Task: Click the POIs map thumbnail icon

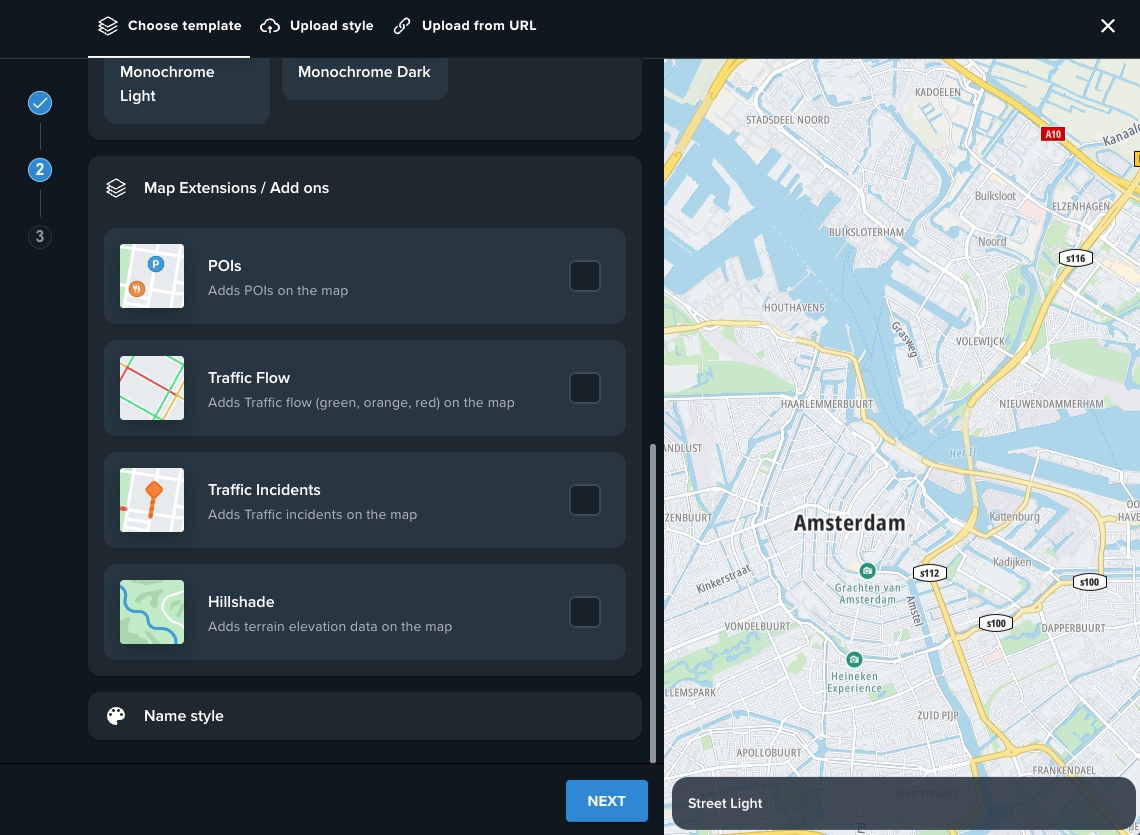Action: coord(152,276)
